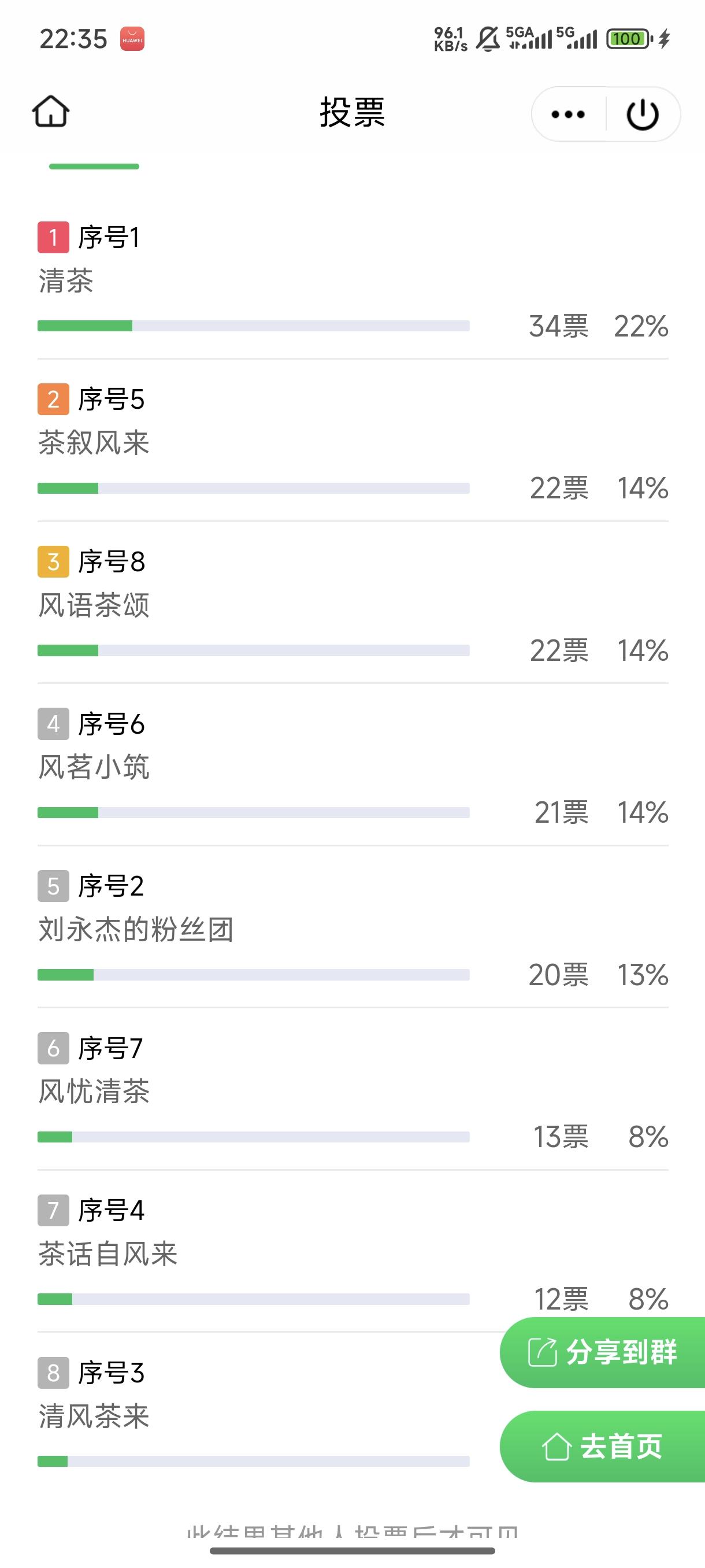Image resolution: width=705 pixels, height=1568 pixels.
Task: Tap the home icon in the header
Action: point(51,112)
